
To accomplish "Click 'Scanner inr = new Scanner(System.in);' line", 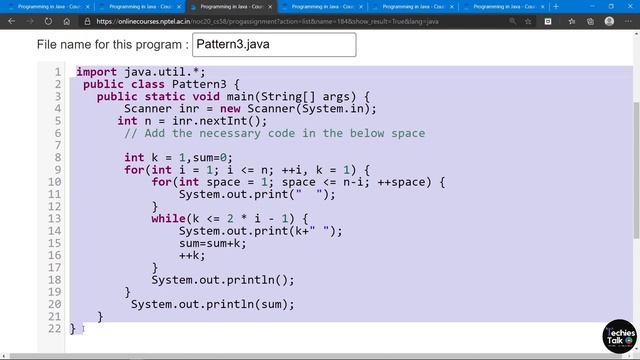I will [250, 109].
